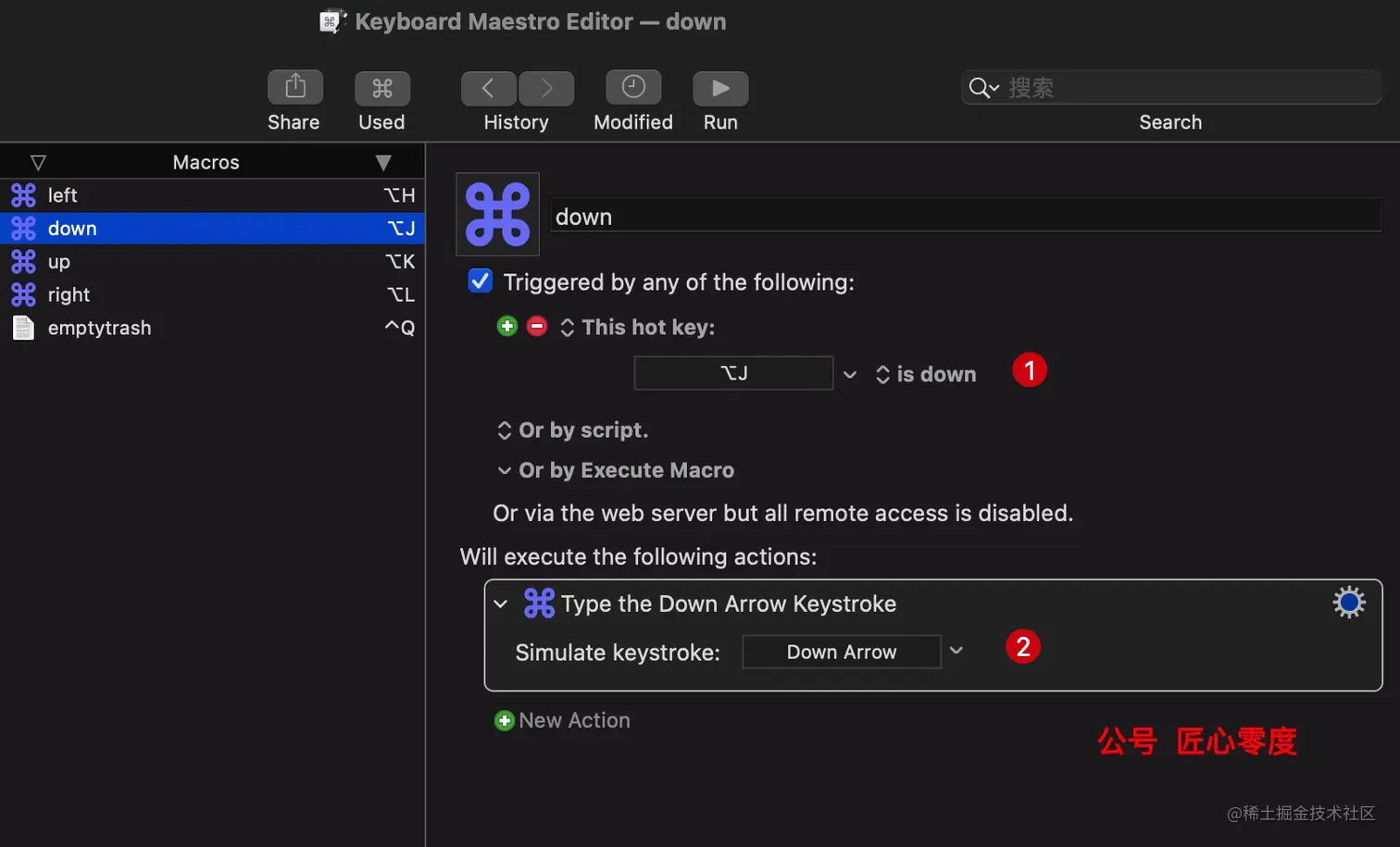Click the action's command icon

(539, 604)
